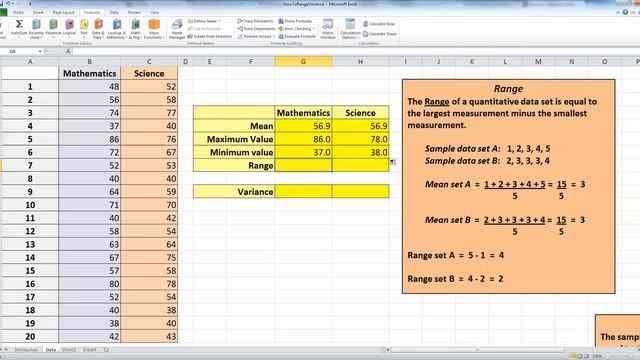Screen dimensions: 640x360
Task: Click the orange Range definition text box
Action: point(508,186)
